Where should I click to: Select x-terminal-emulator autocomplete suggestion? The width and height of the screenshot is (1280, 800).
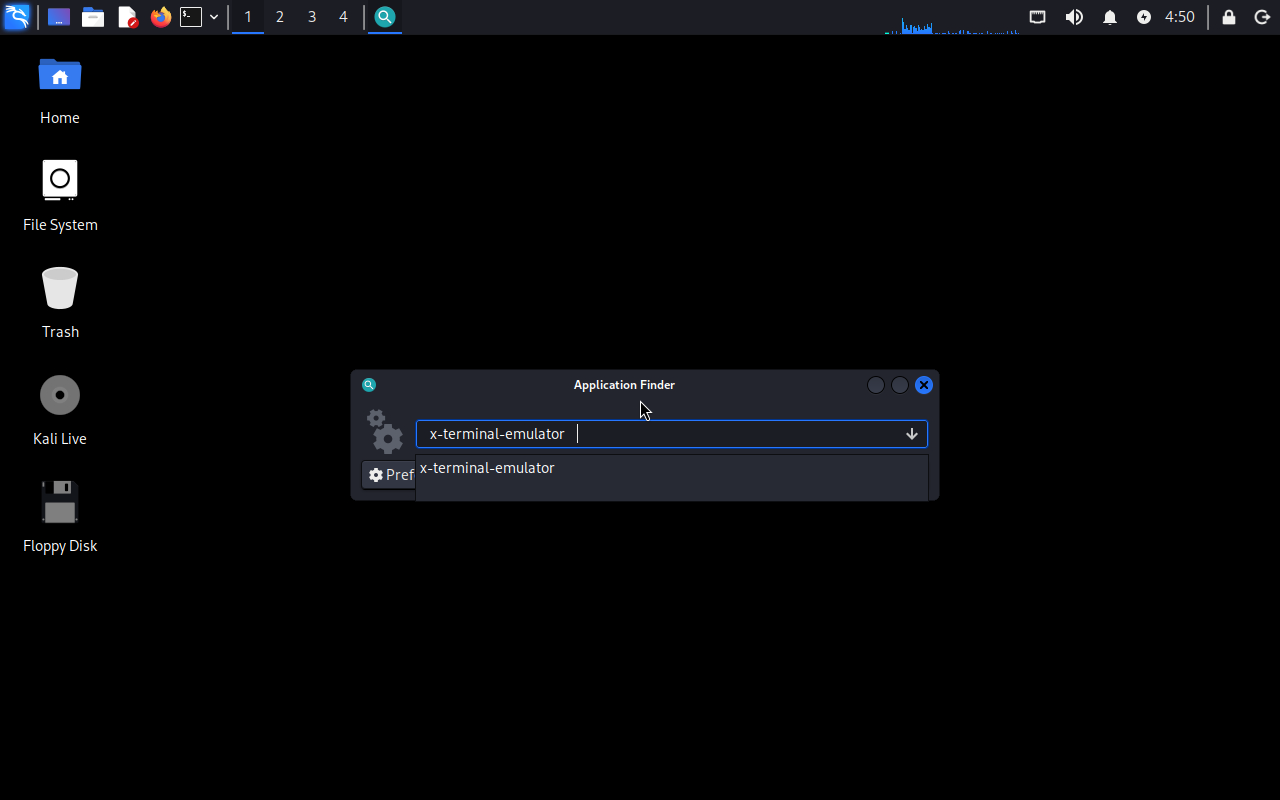(x=487, y=468)
